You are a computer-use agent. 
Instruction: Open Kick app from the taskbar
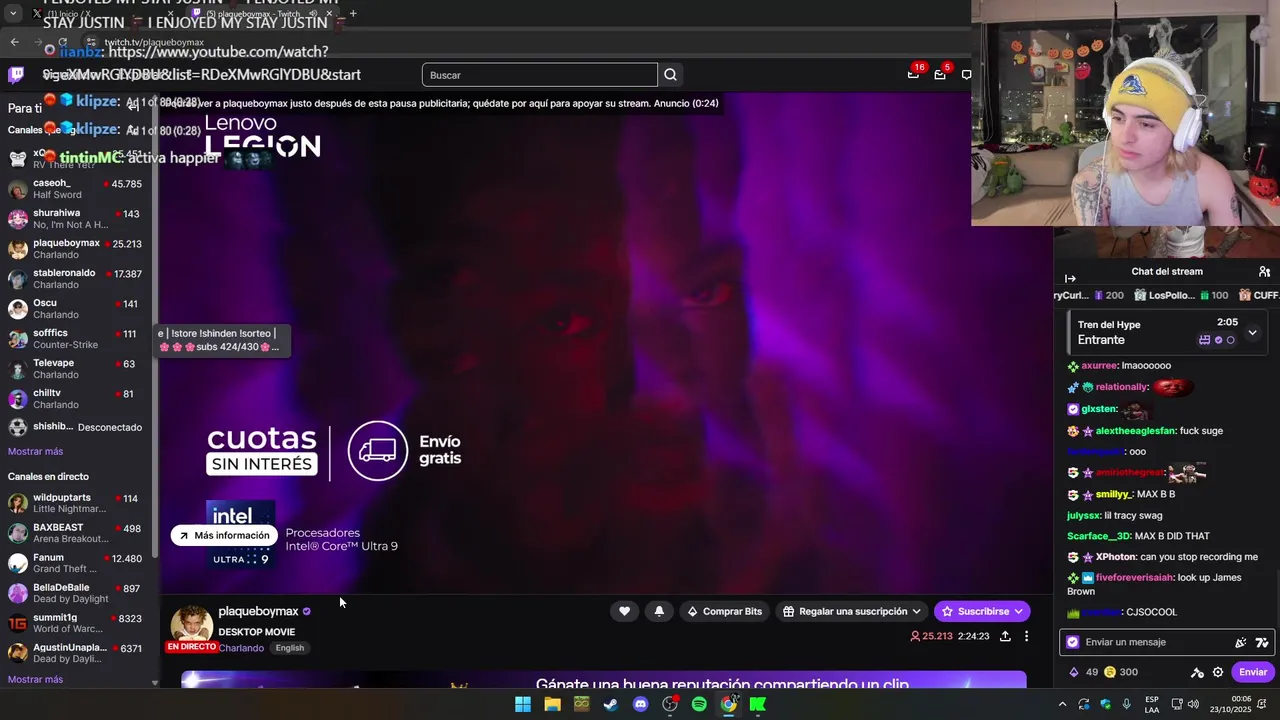pyautogui.click(x=758, y=704)
